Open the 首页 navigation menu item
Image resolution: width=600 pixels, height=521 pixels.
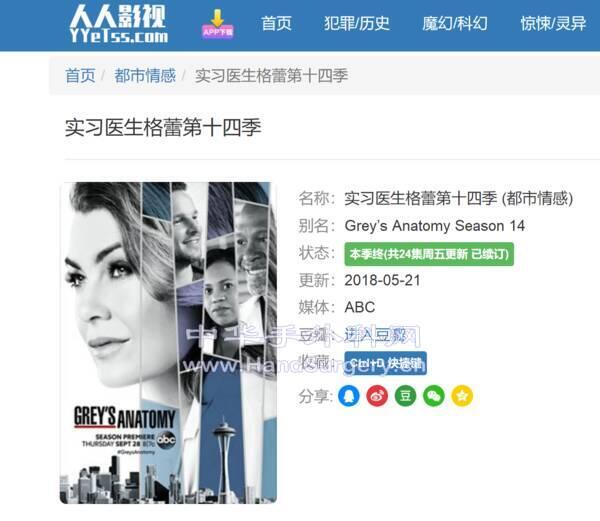point(276,23)
